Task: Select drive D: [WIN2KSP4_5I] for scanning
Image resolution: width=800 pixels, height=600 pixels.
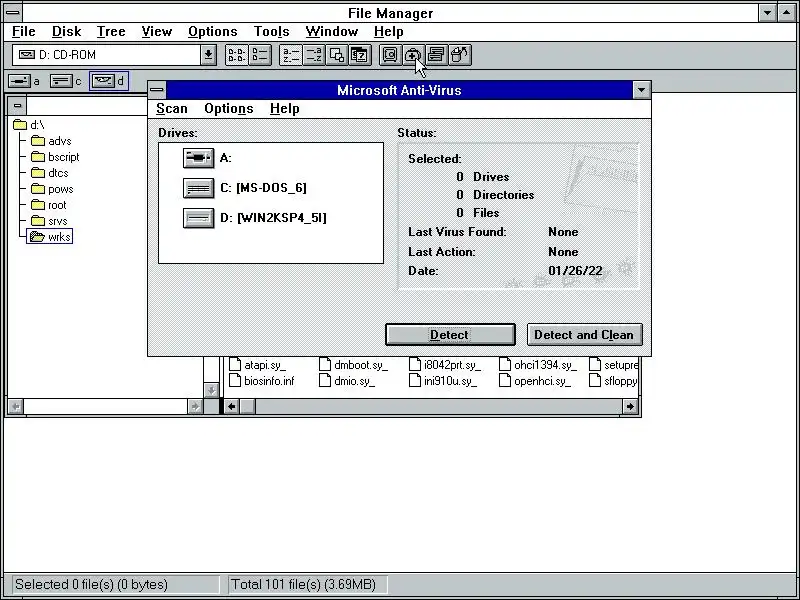Action: [x=255, y=218]
